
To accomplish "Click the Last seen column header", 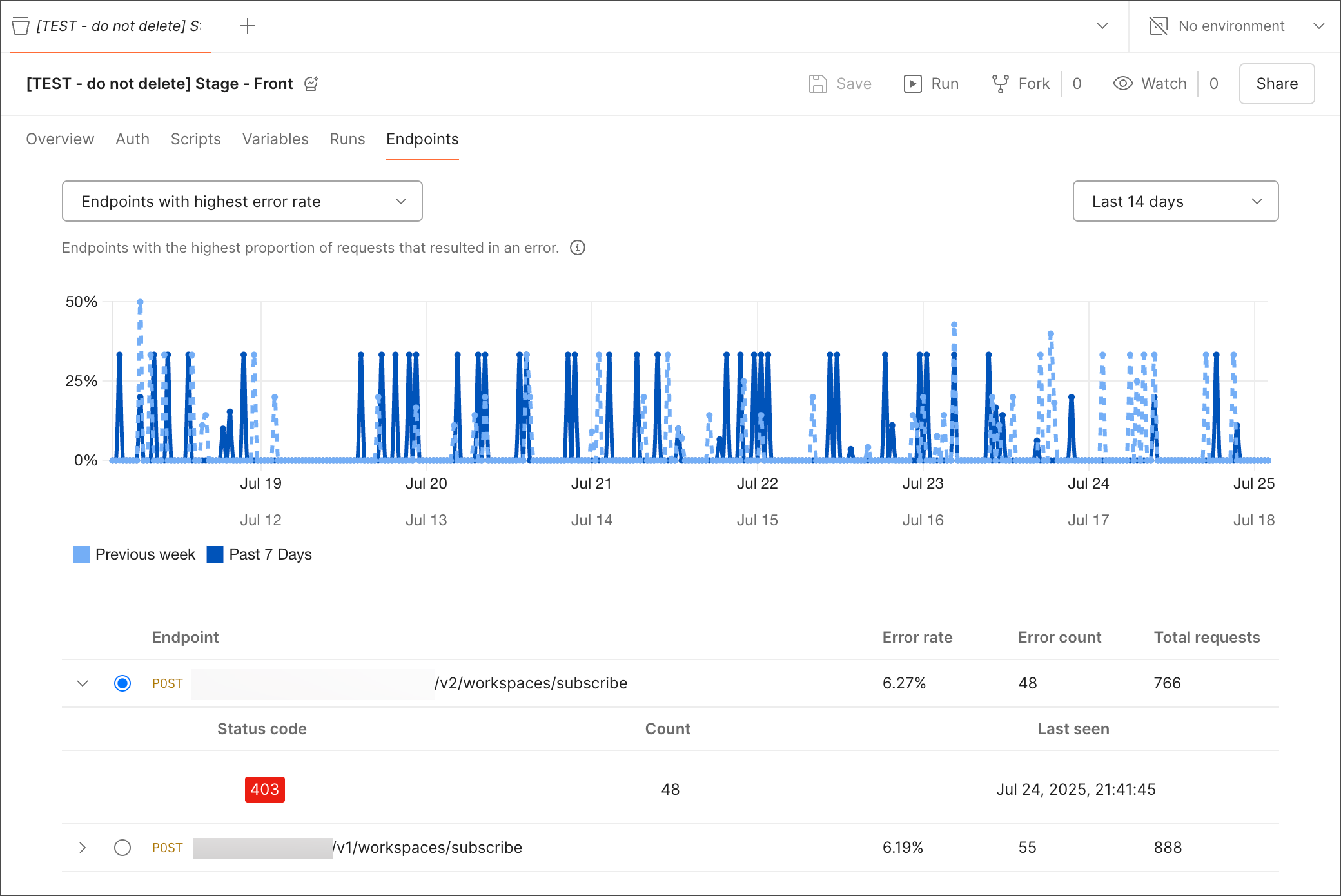I will [x=1073, y=729].
